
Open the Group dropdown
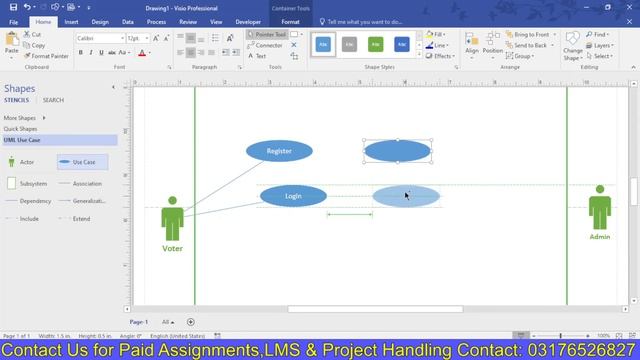[x=520, y=56]
